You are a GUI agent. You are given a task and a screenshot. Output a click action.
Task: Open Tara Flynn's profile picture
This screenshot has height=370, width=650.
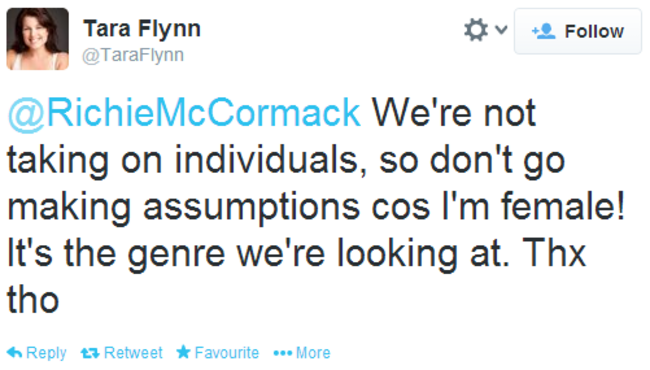click(38, 39)
